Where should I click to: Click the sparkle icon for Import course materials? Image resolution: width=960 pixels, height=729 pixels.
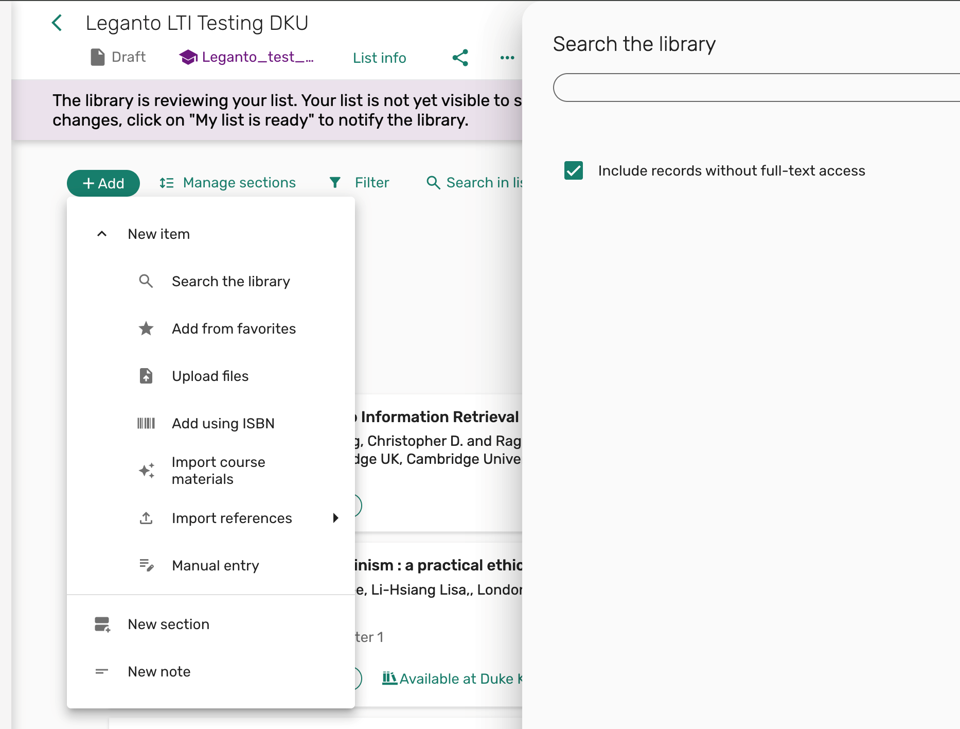coord(146,471)
